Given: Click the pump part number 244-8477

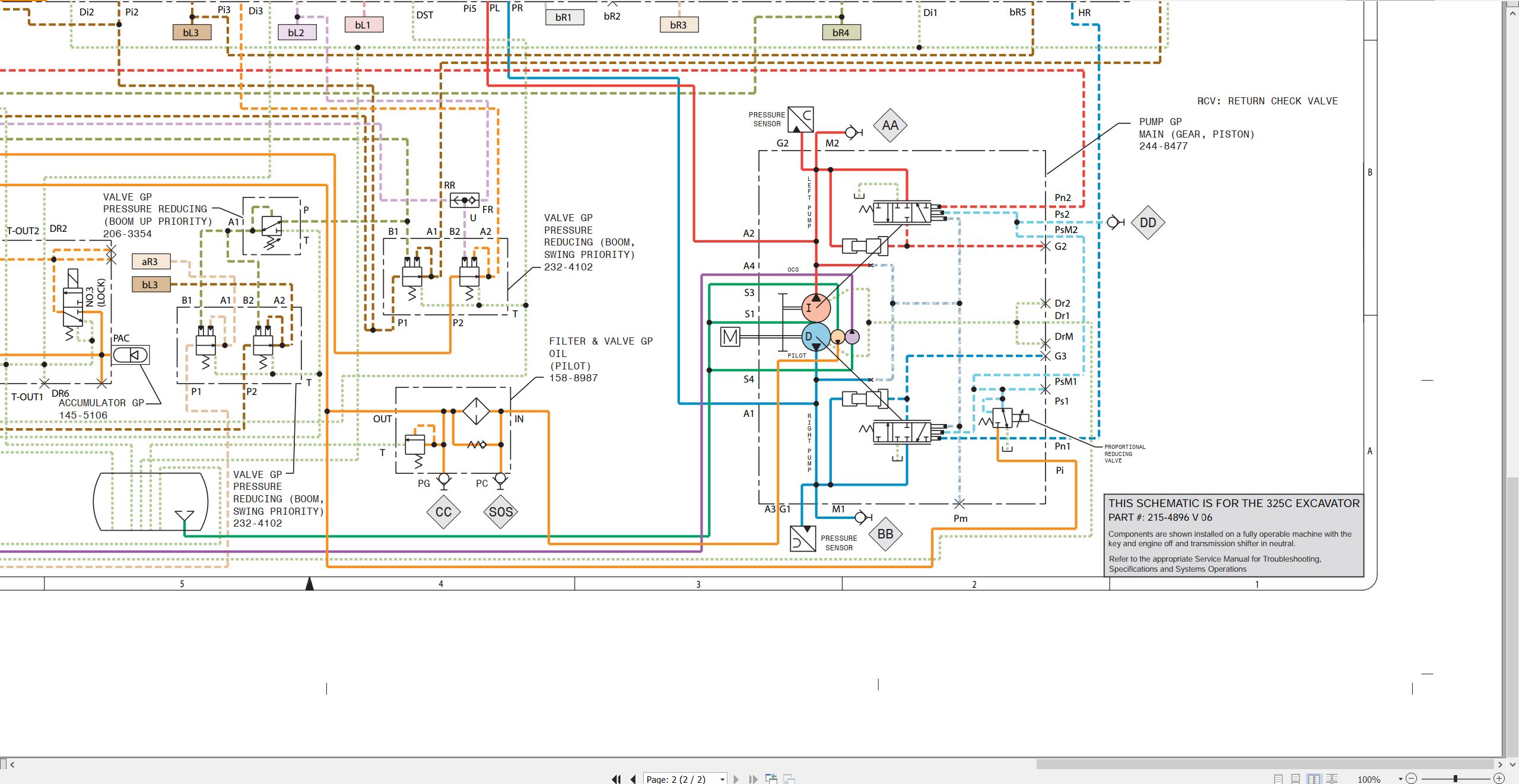Looking at the screenshot, I should click(x=1163, y=146).
